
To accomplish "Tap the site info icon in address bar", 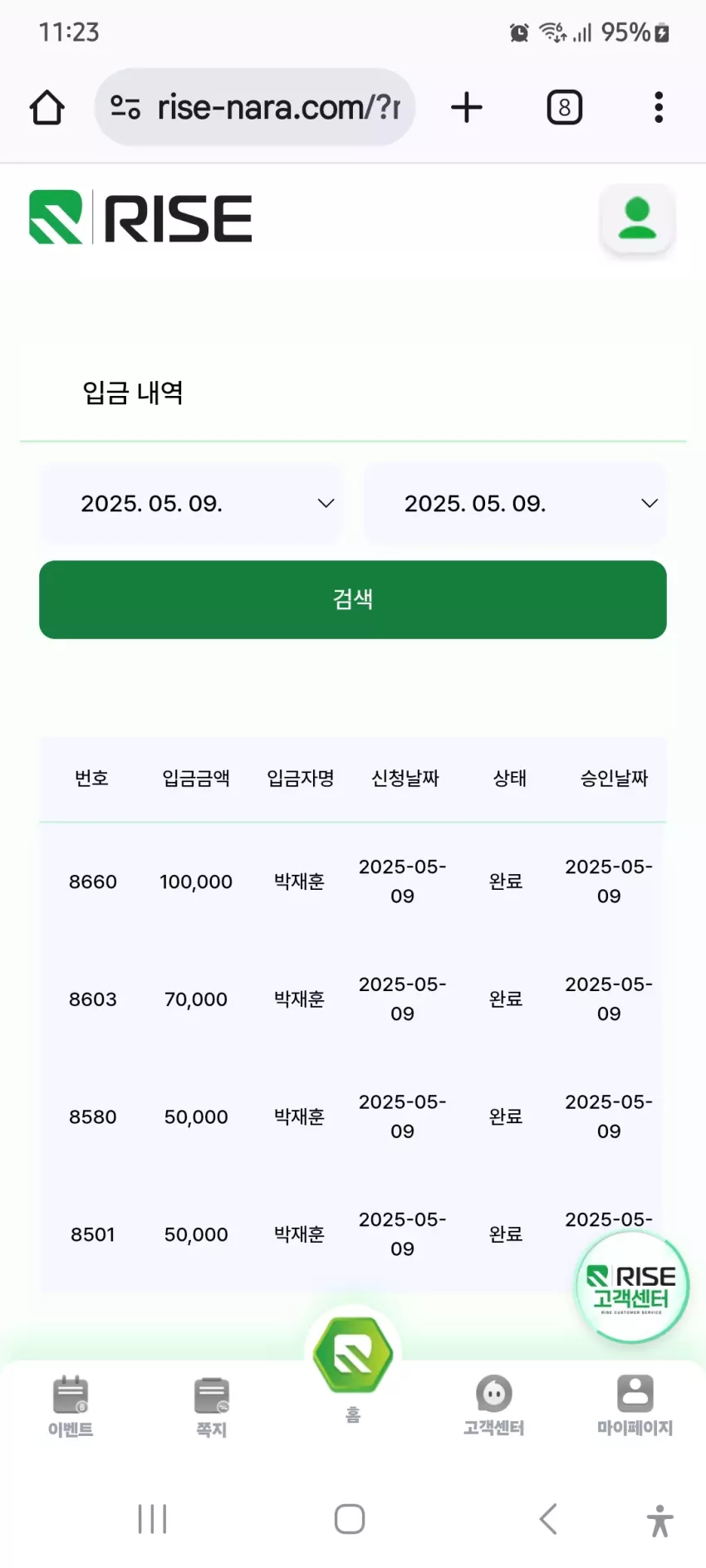I will [x=125, y=107].
